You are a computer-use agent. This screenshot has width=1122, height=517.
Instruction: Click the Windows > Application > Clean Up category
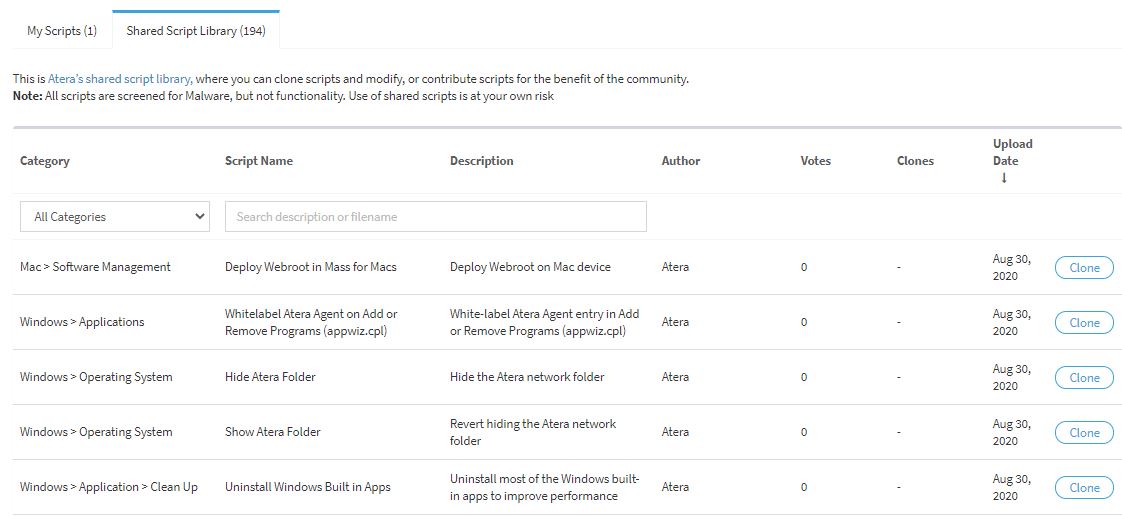(x=109, y=487)
